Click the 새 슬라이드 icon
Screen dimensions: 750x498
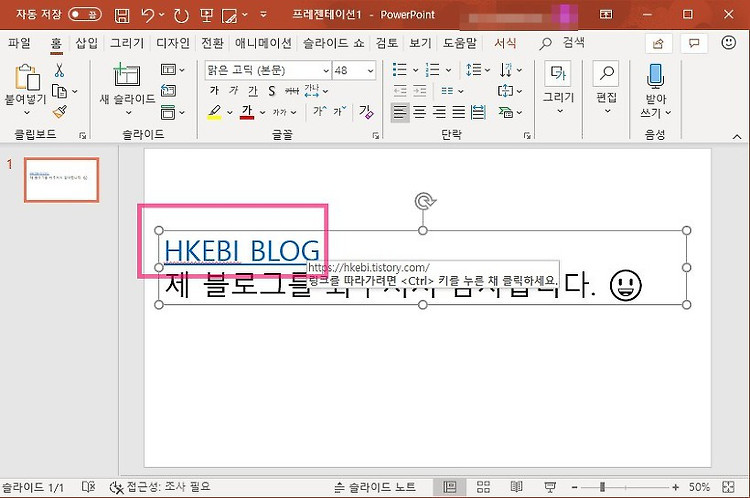coord(127,75)
